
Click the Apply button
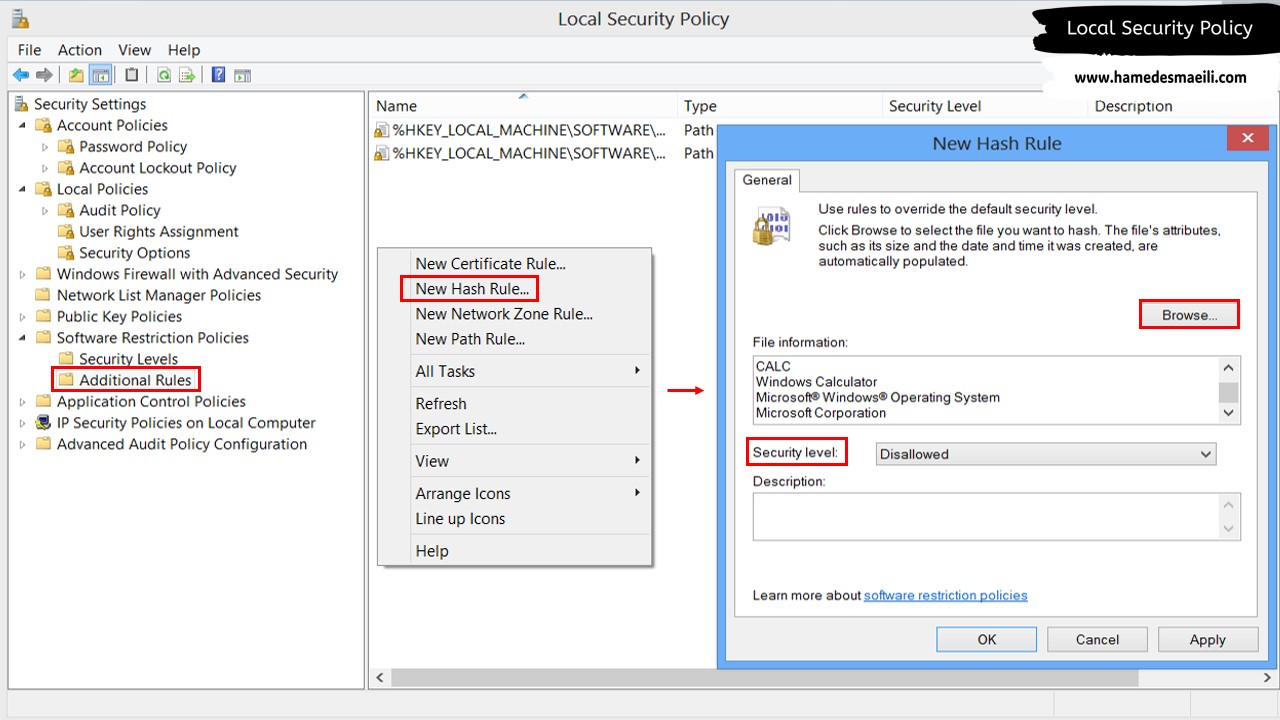(x=1207, y=640)
